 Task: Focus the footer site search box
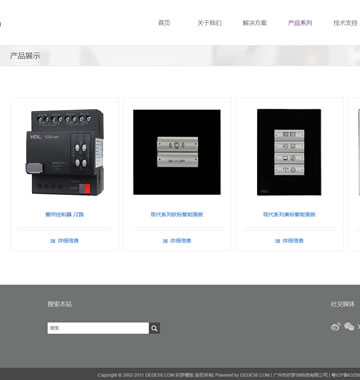point(98,328)
